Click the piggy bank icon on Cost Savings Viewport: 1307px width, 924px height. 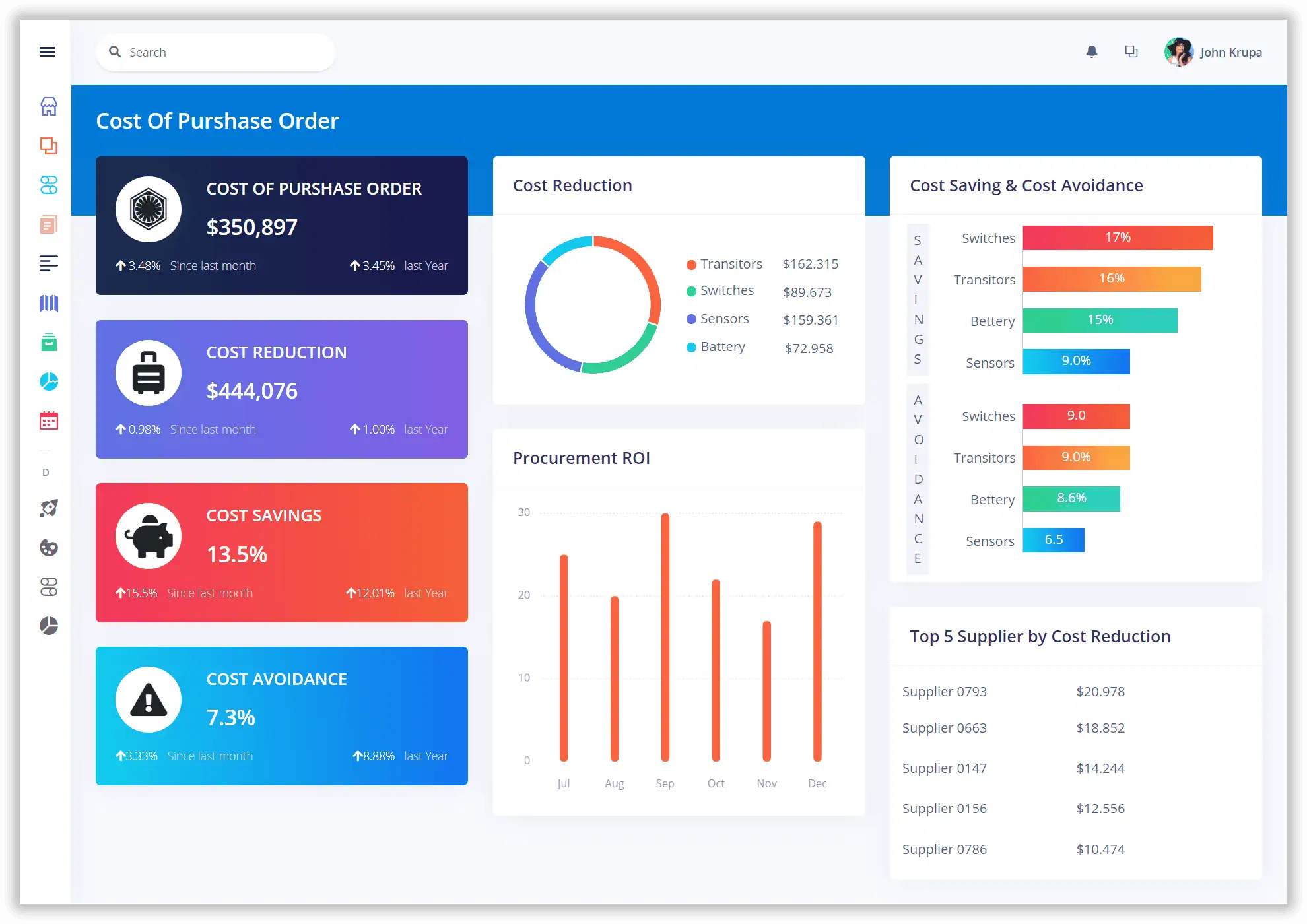click(x=149, y=536)
